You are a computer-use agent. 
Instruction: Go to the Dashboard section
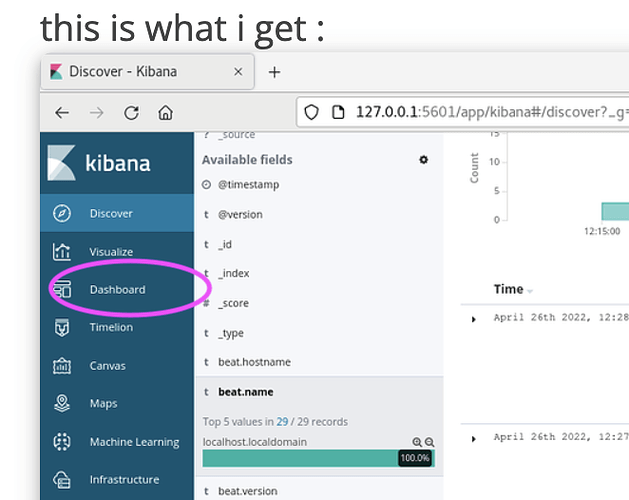tap(117, 289)
